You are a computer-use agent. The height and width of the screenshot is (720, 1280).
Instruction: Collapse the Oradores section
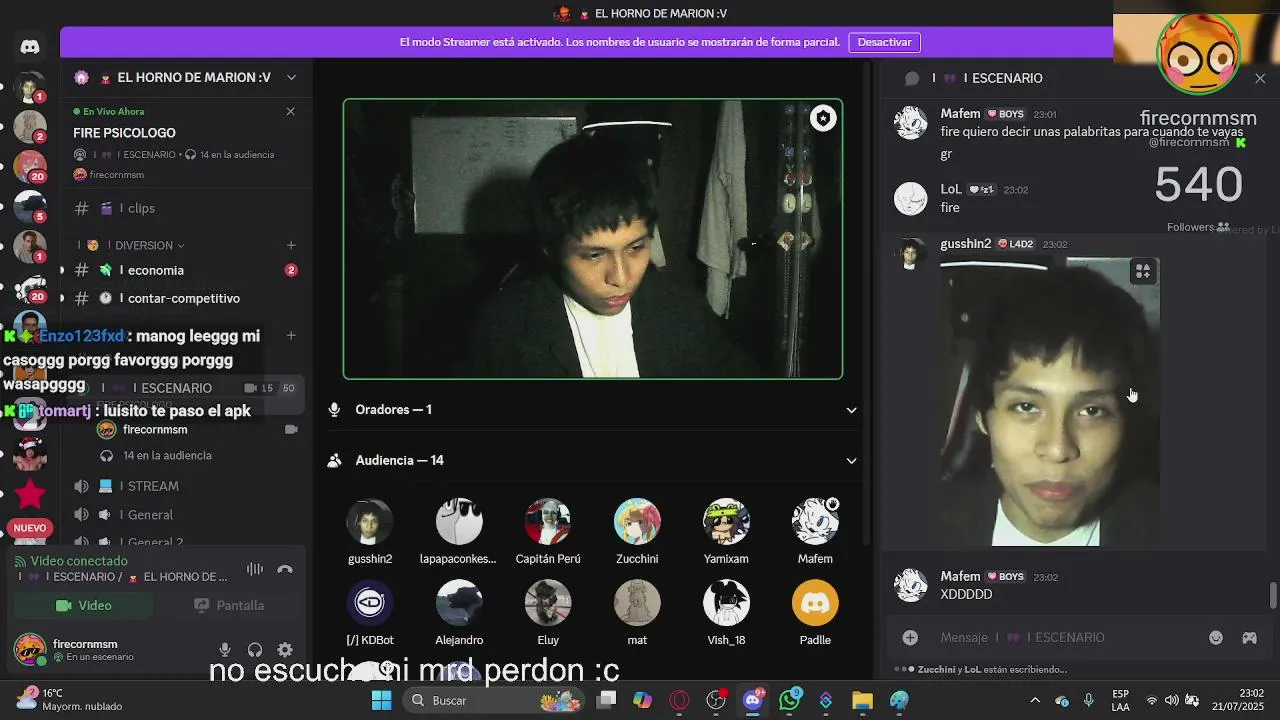coord(851,410)
